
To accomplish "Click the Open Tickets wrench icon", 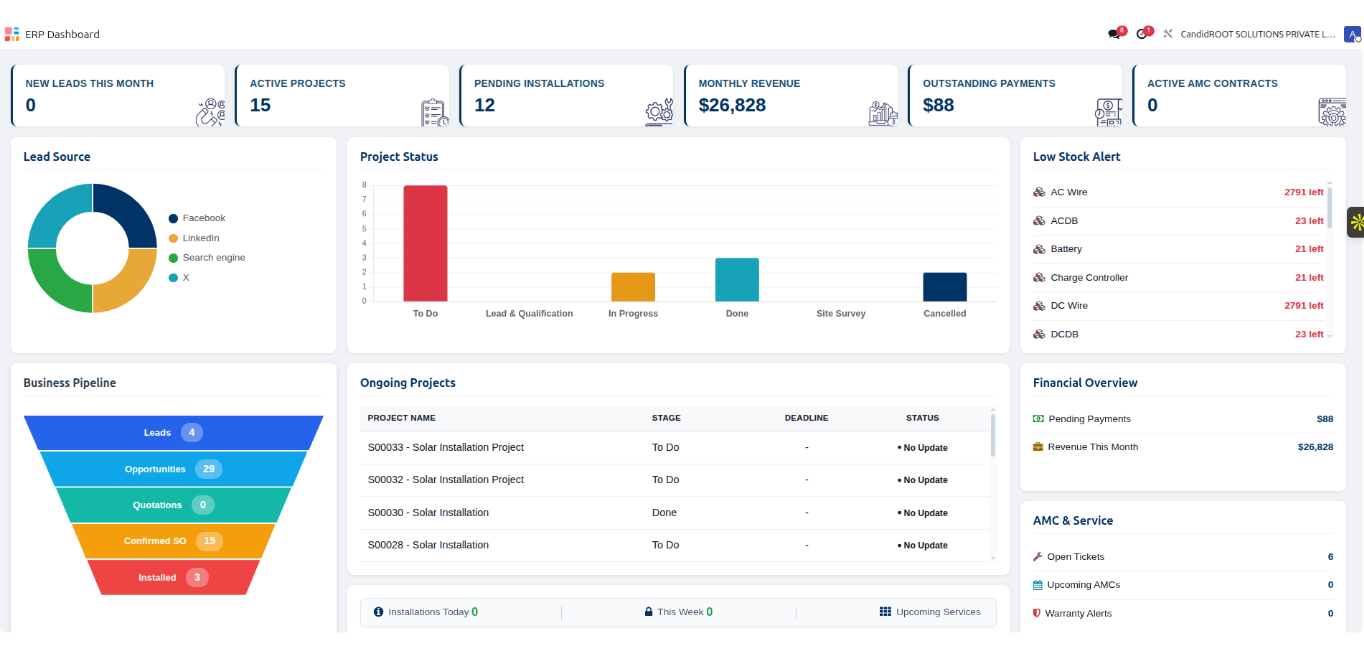I will pyautogui.click(x=1038, y=557).
